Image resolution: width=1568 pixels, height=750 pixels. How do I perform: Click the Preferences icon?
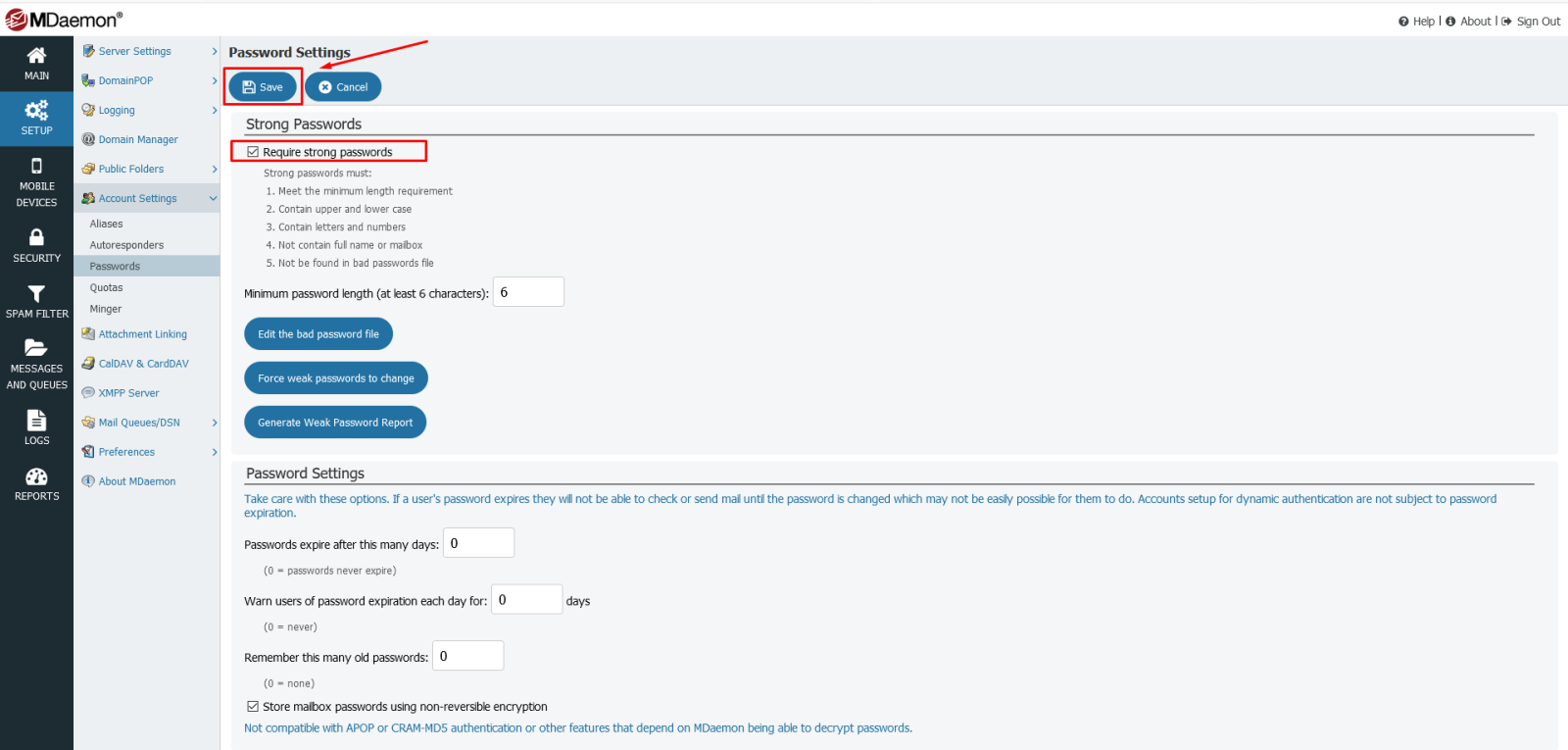click(x=88, y=452)
